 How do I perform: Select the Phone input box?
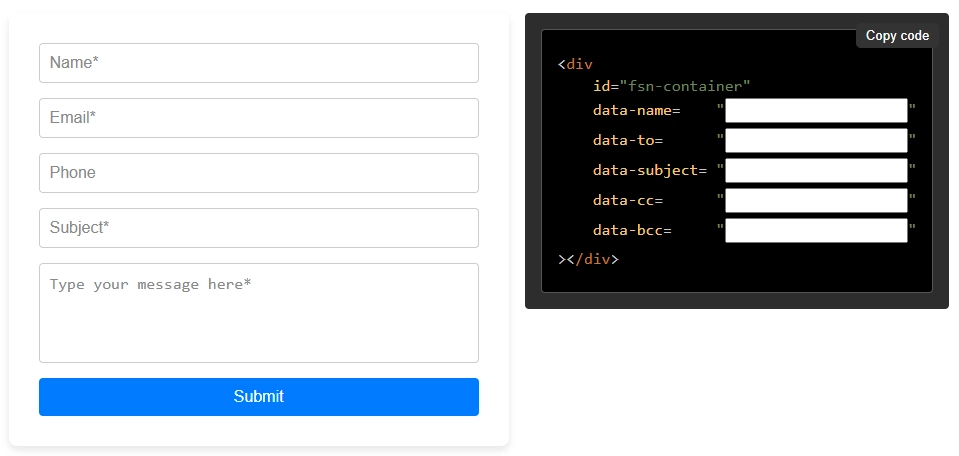click(258, 173)
